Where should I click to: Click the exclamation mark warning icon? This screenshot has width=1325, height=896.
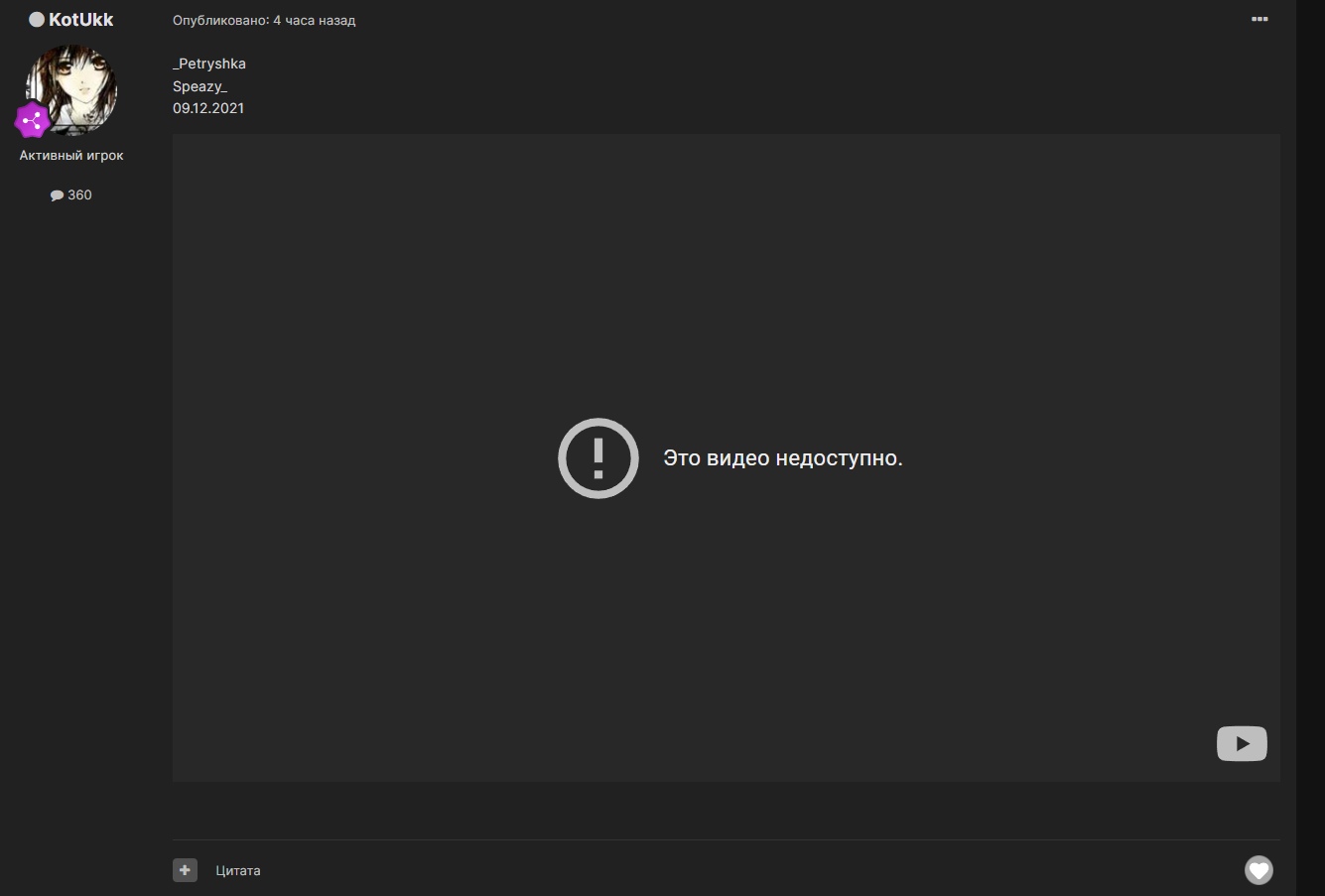597,458
